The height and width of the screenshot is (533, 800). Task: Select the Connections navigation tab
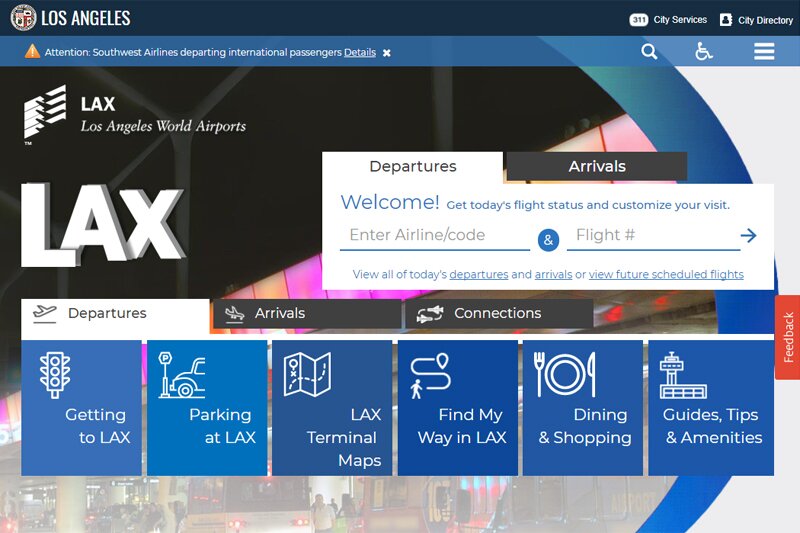pyautogui.click(x=499, y=314)
